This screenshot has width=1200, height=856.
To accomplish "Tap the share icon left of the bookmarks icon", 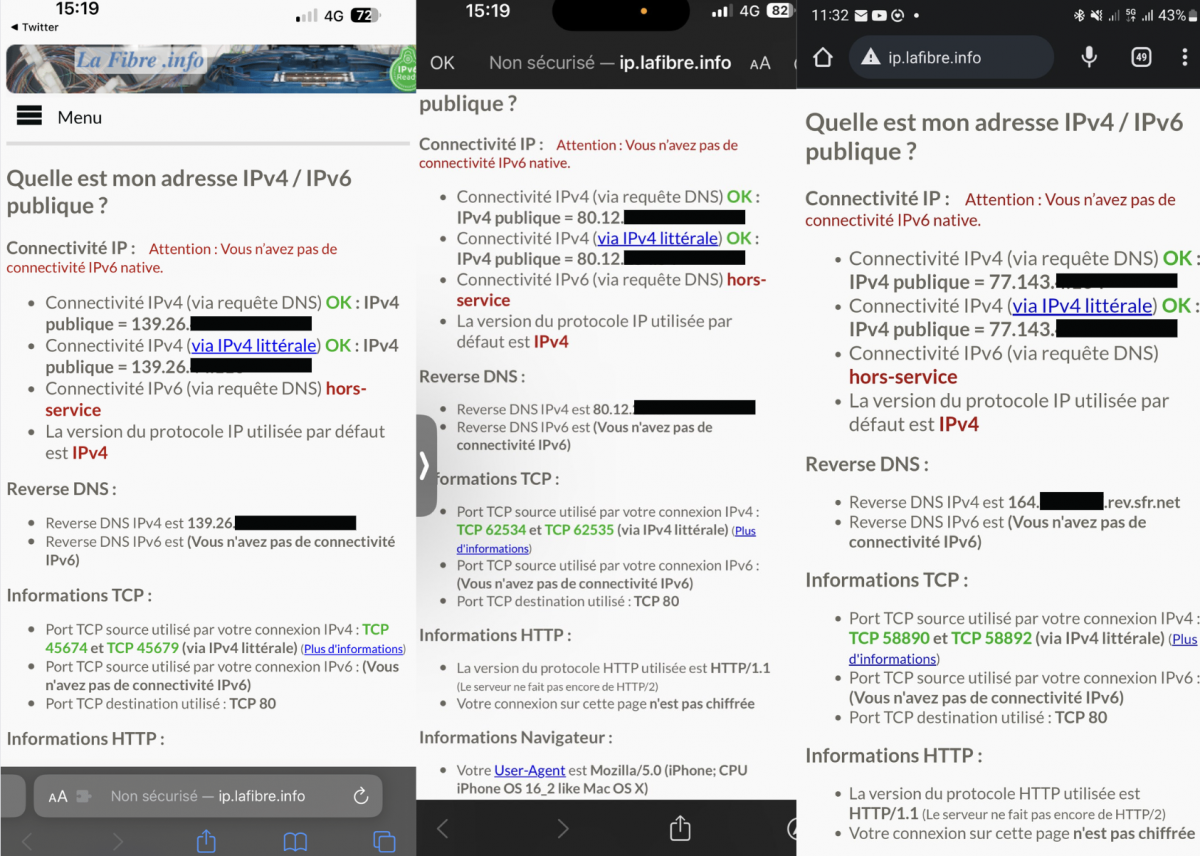I will pyautogui.click(x=206, y=842).
